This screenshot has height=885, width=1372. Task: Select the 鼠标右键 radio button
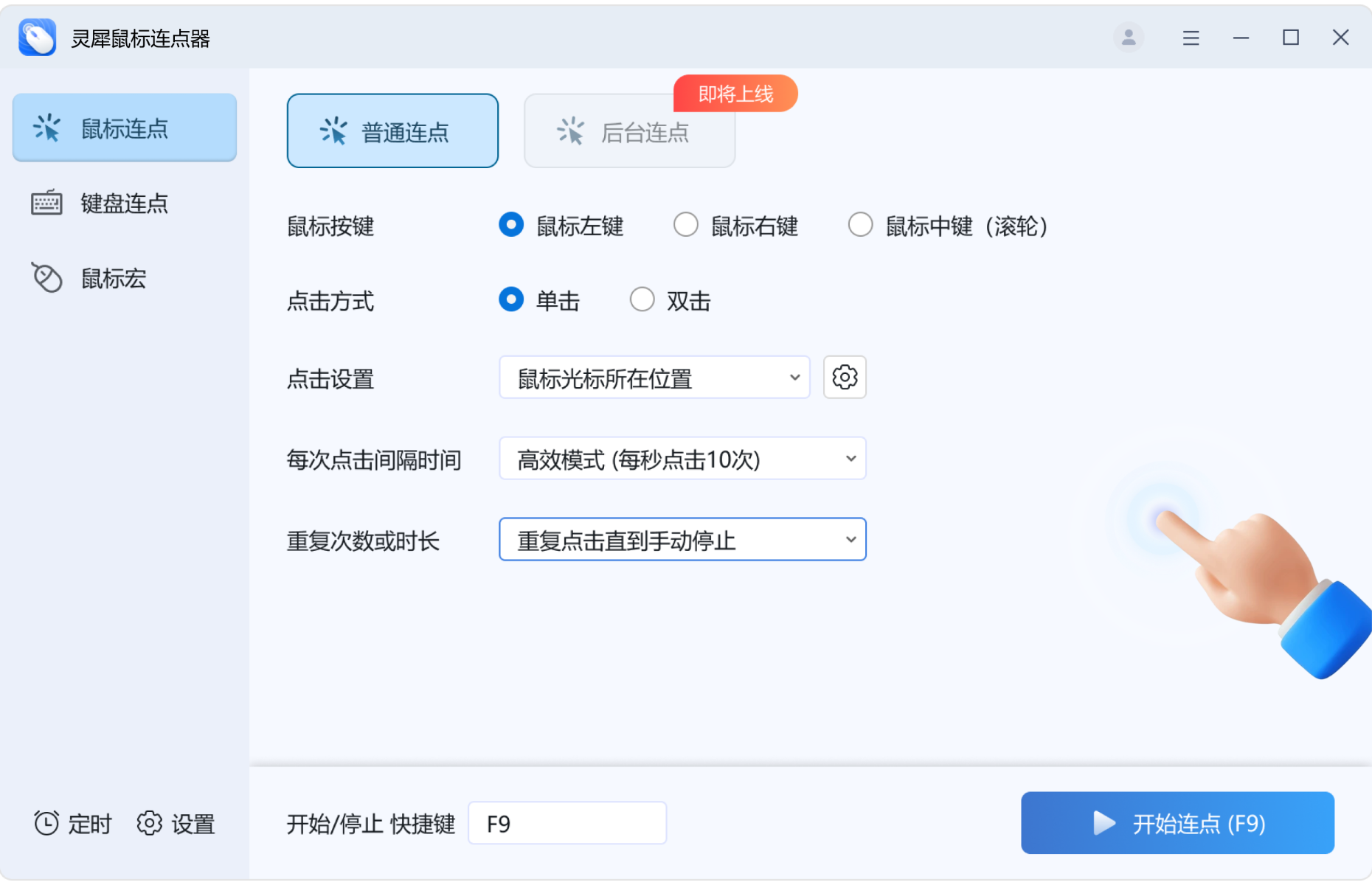coord(686,225)
